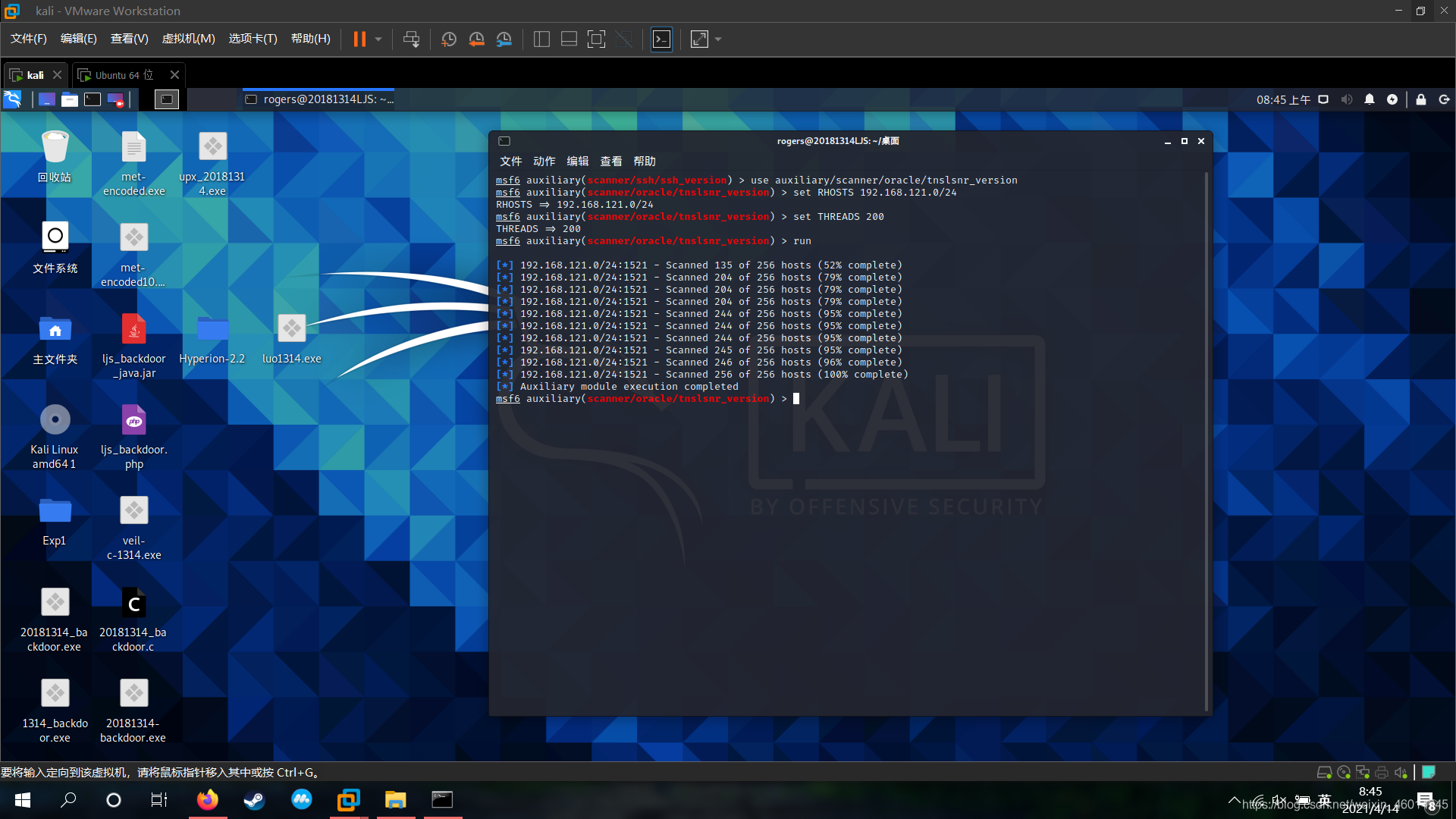The width and height of the screenshot is (1456, 819).
Task: Open the 文件(F) menu in VMware
Action: (29, 39)
